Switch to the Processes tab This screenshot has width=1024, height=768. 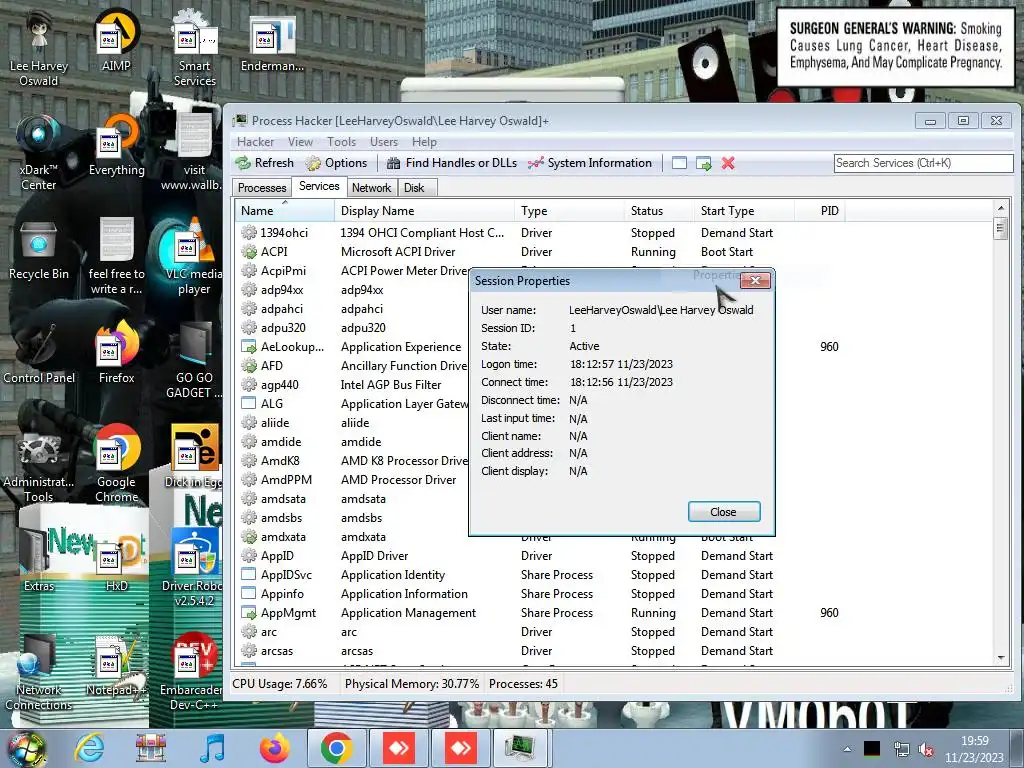pos(262,187)
